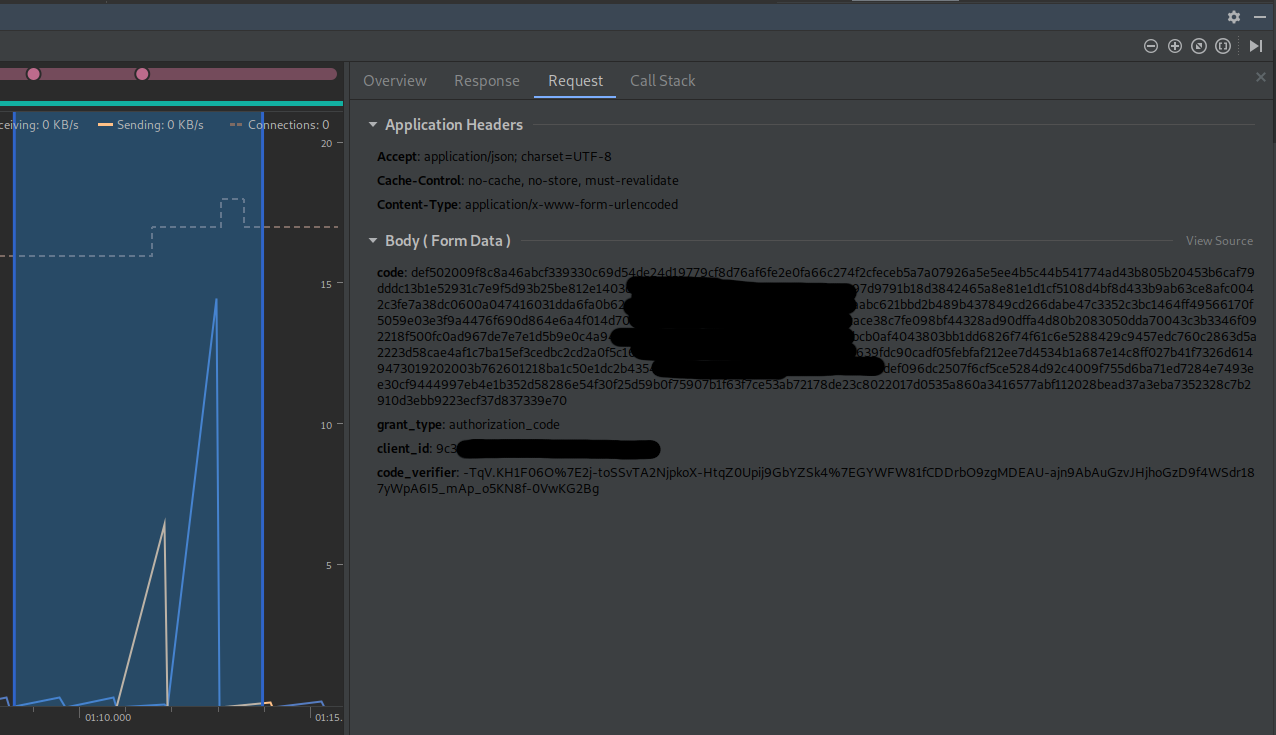Click the code form data value
This screenshot has height=735, width=1276.
pos(815,337)
